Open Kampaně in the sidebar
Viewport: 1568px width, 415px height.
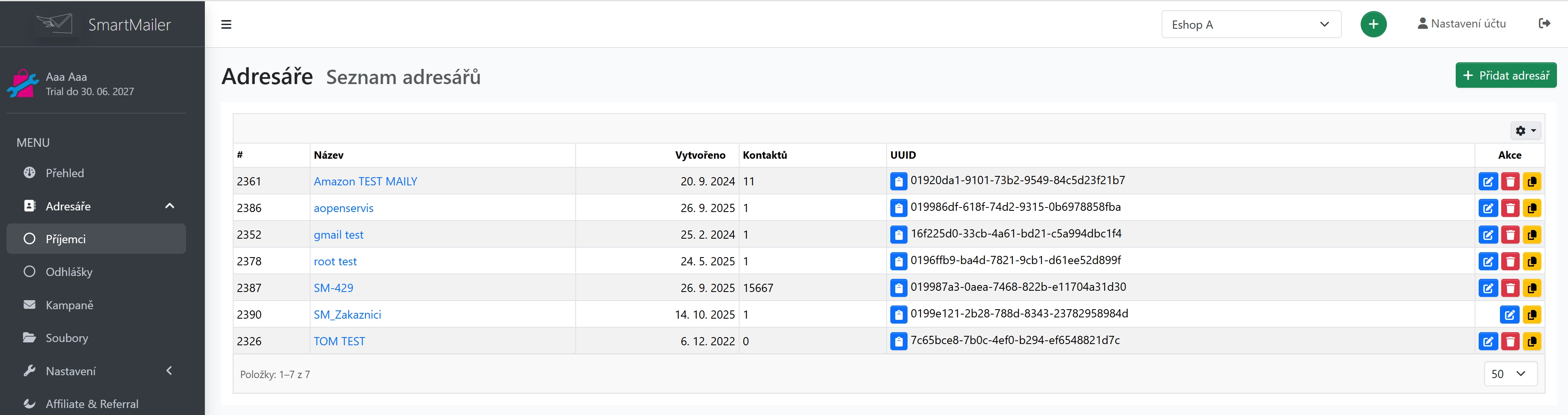pyautogui.click(x=69, y=305)
